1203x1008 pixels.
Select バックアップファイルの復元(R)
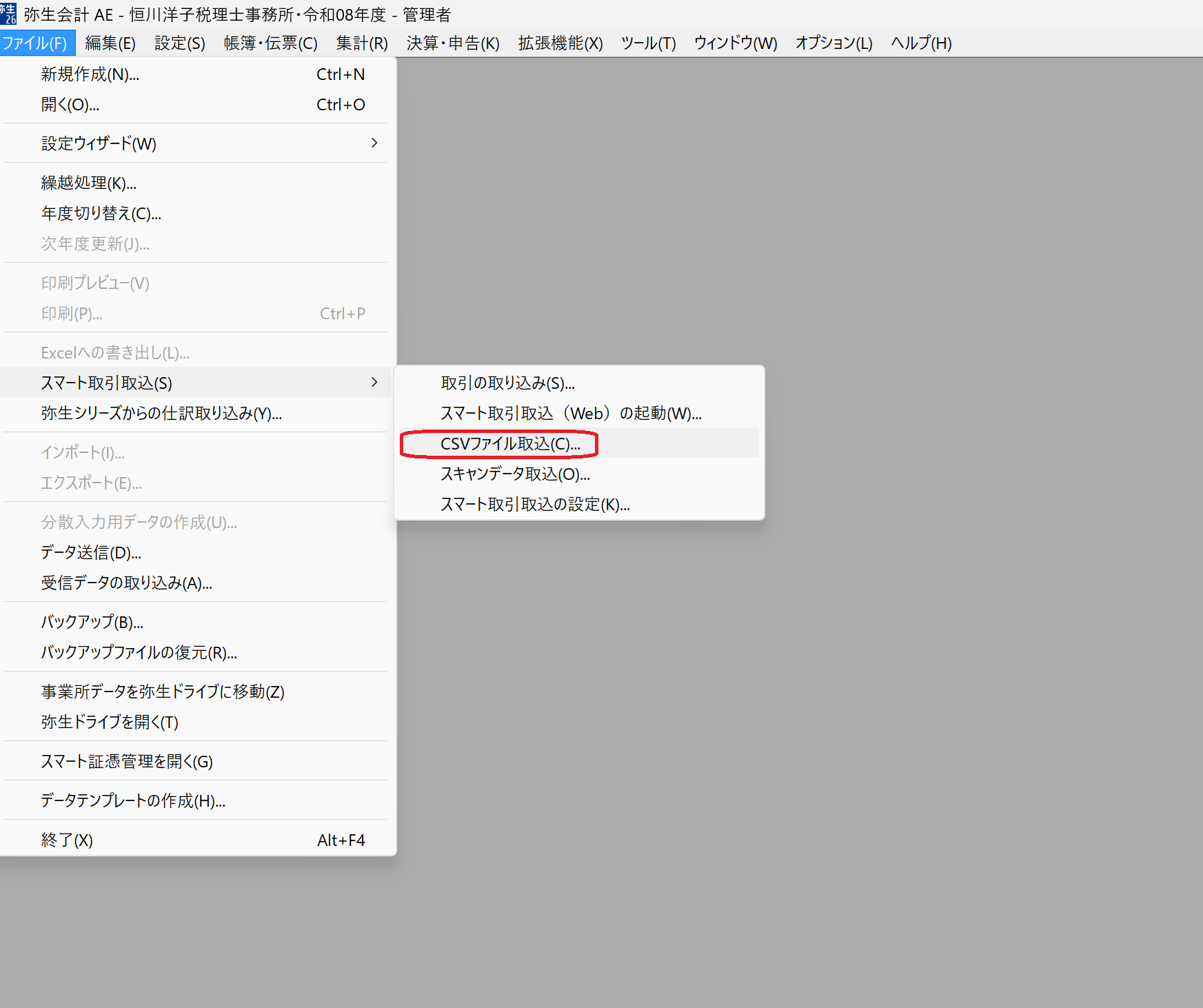tap(139, 652)
